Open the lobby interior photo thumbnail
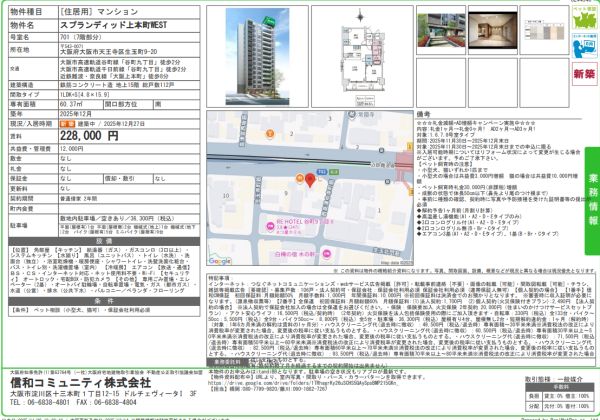600x420 pixels. point(493,30)
